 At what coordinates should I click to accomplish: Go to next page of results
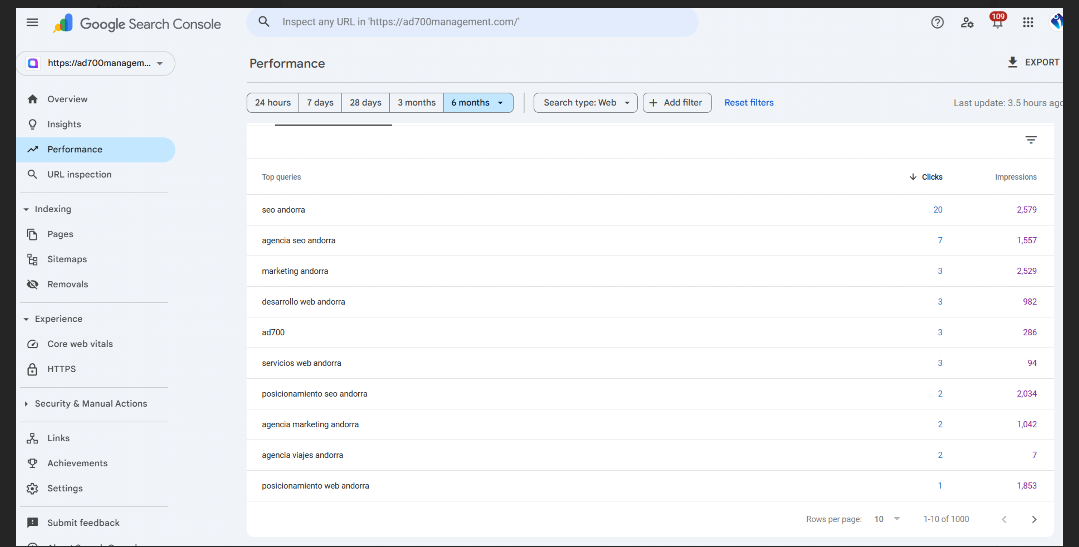tap(1034, 519)
